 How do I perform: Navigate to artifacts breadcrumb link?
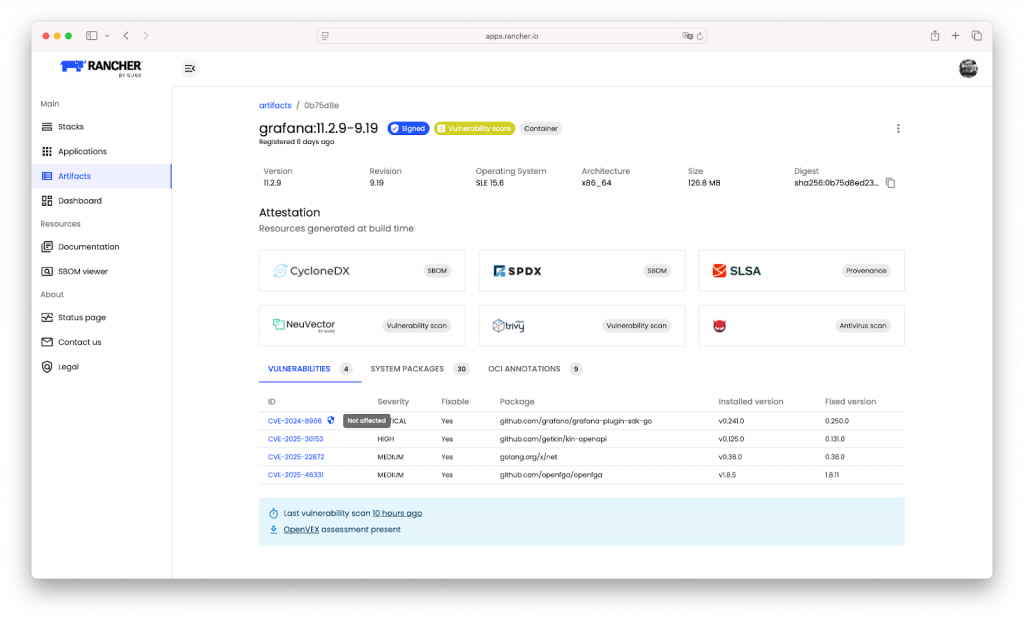(275, 105)
